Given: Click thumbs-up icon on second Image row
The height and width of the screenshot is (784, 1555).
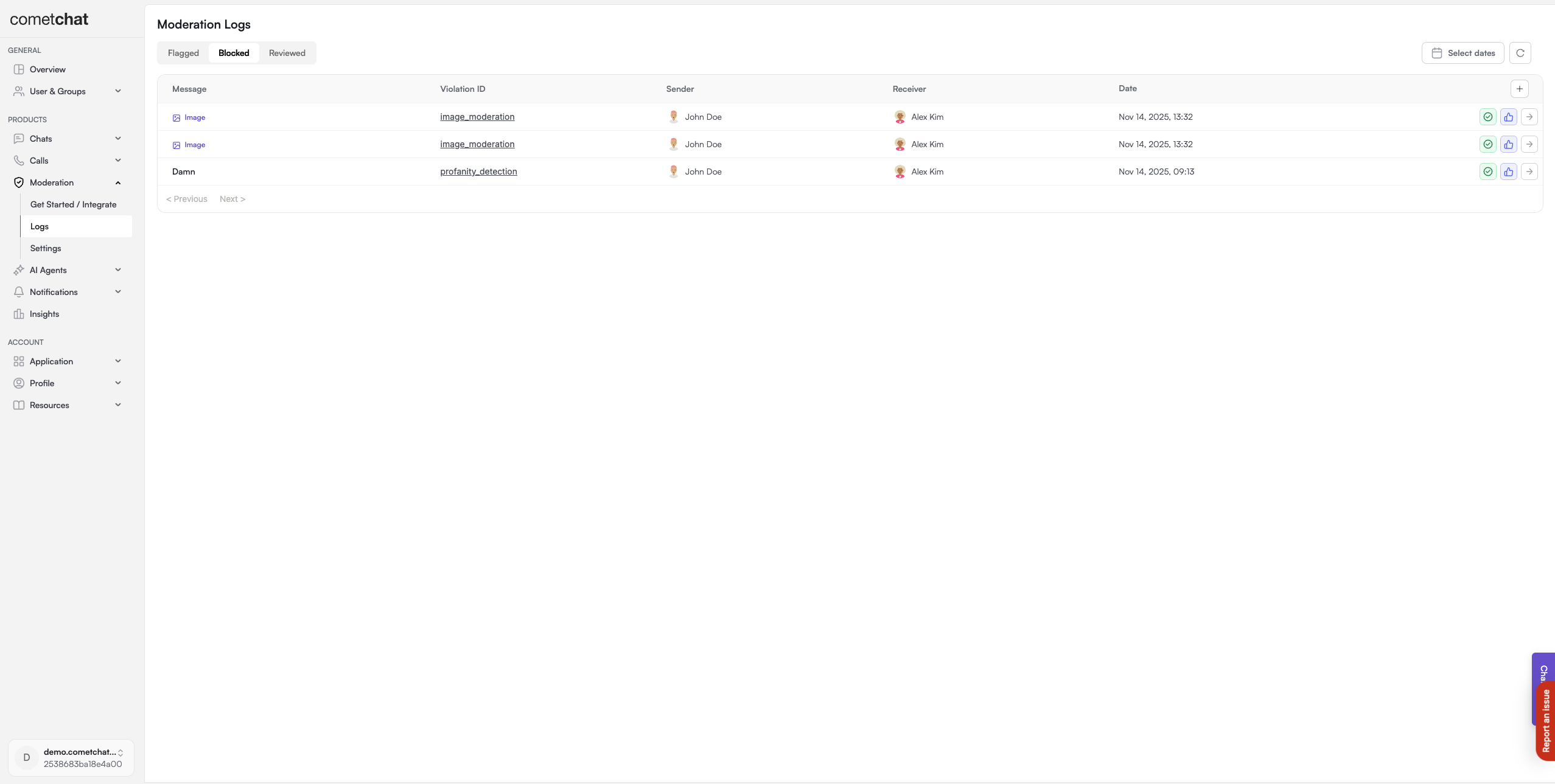Looking at the screenshot, I should (1508, 144).
